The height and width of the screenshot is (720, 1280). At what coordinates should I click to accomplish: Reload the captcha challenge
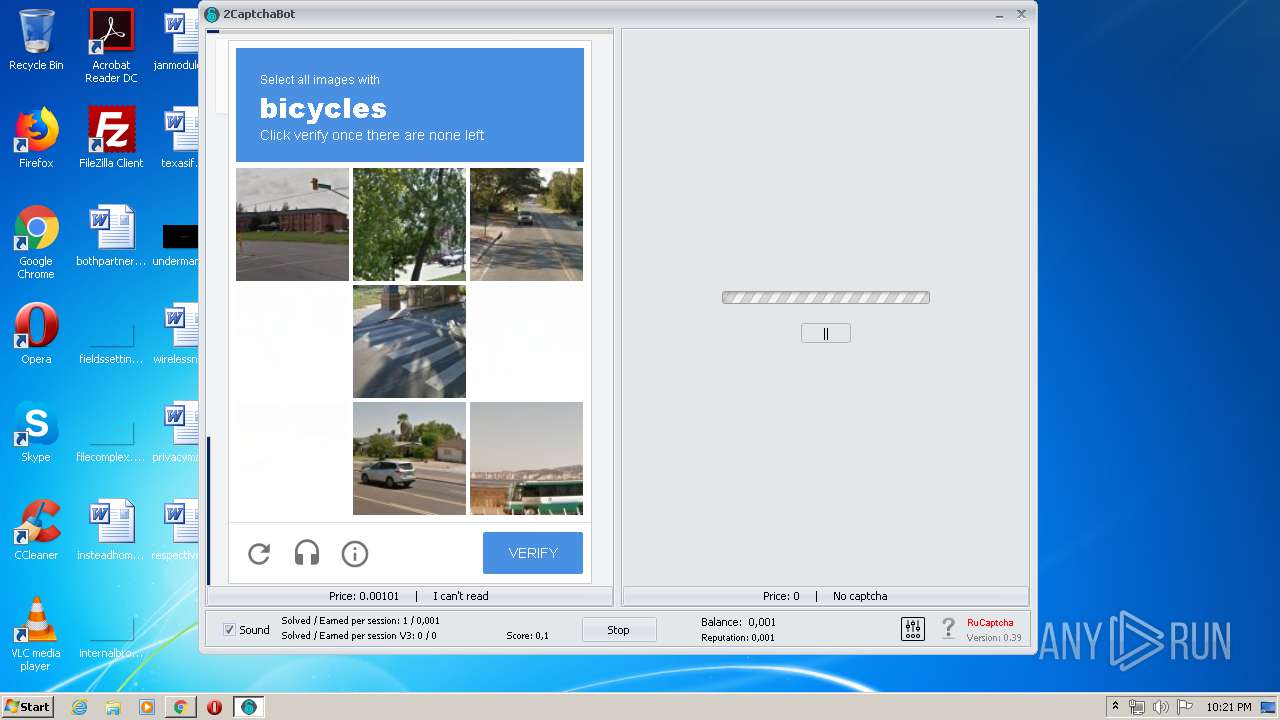pos(259,553)
